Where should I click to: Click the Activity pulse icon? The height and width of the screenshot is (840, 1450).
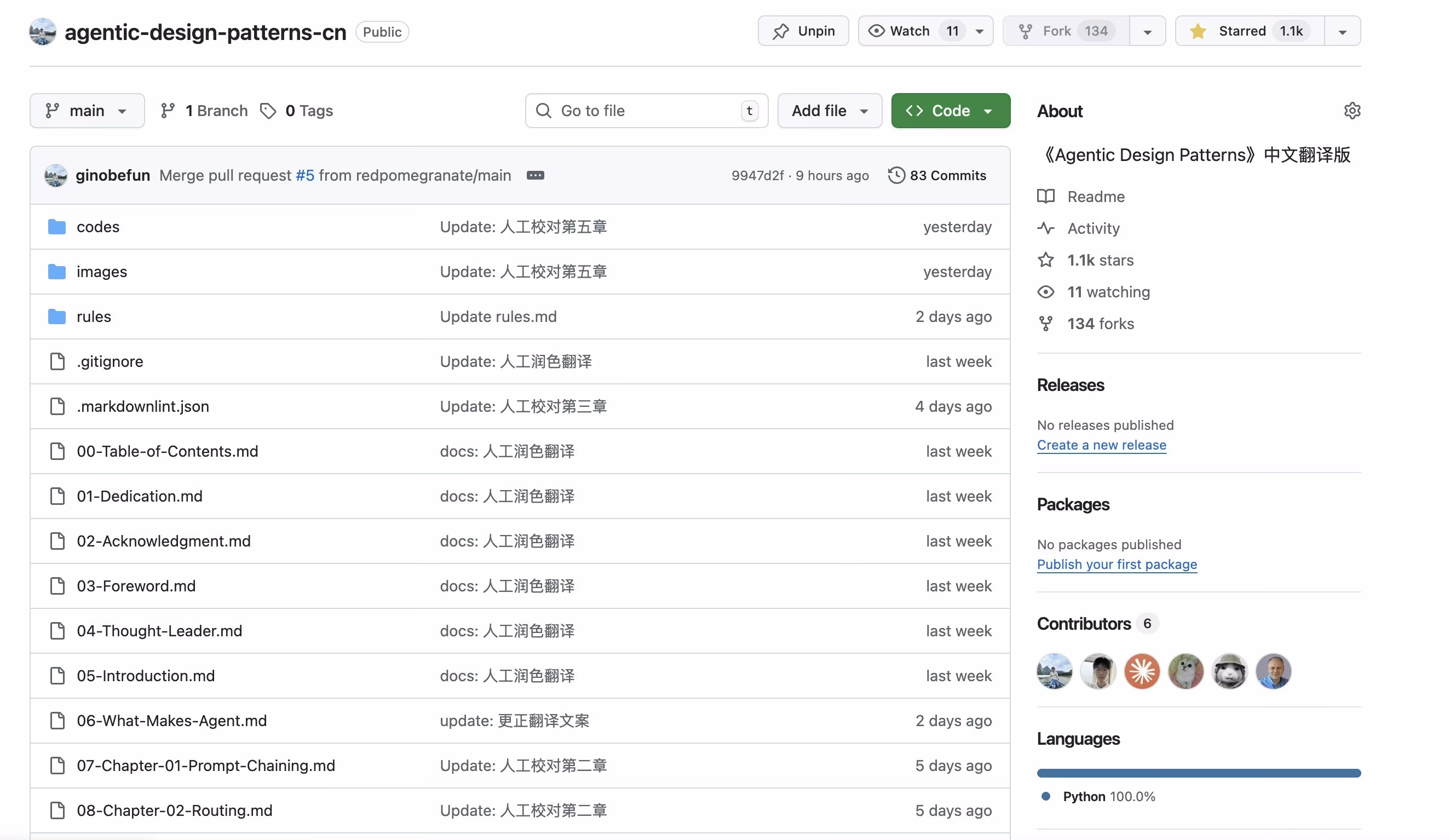[1045, 228]
